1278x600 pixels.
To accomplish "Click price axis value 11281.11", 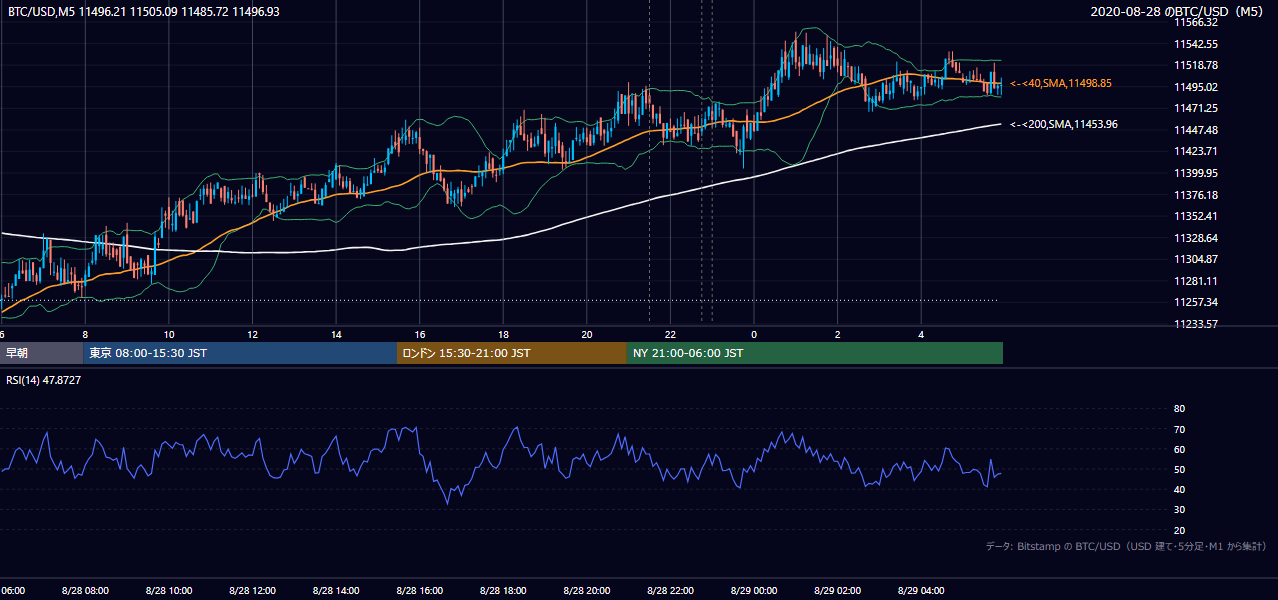I will point(1195,281).
